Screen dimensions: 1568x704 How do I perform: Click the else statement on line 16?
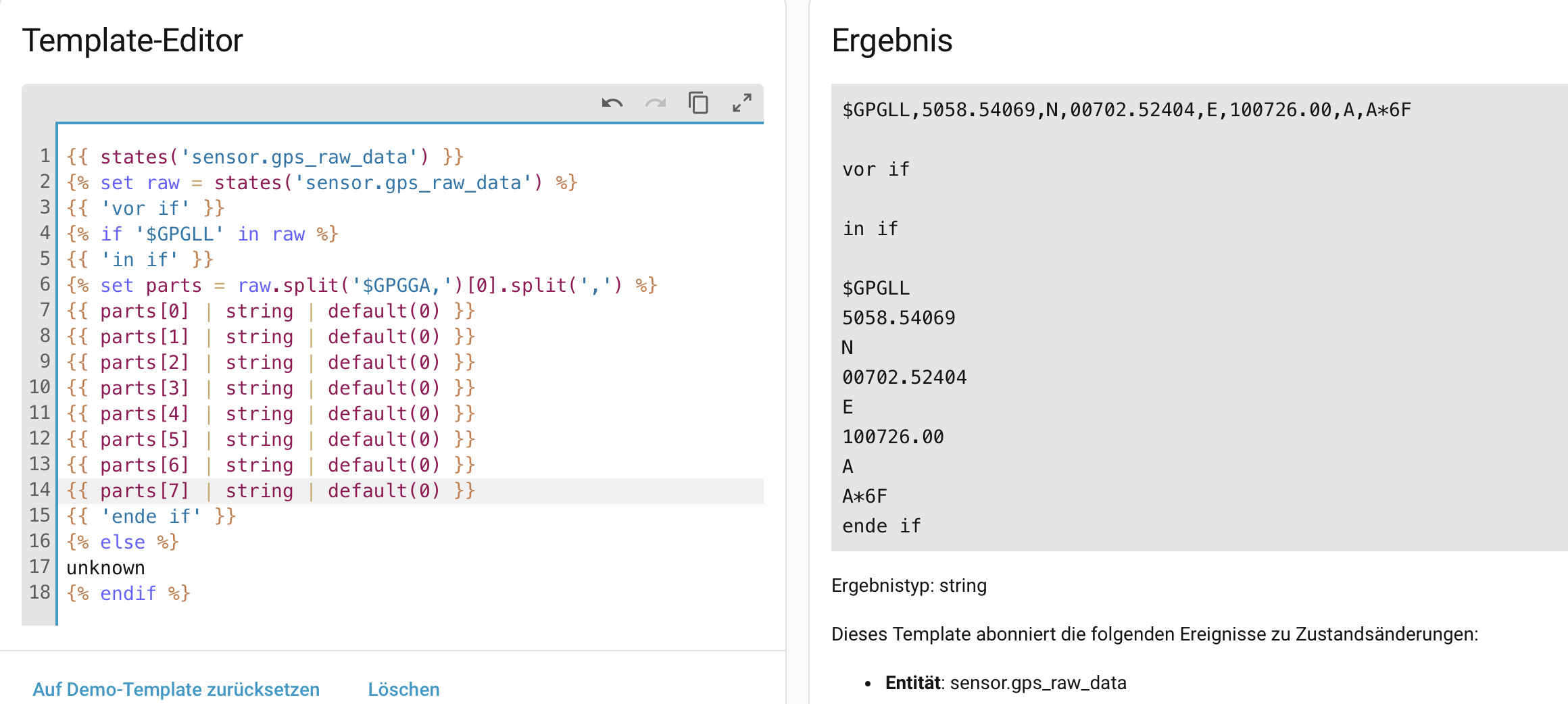pyautogui.click(x=122, y=543)
